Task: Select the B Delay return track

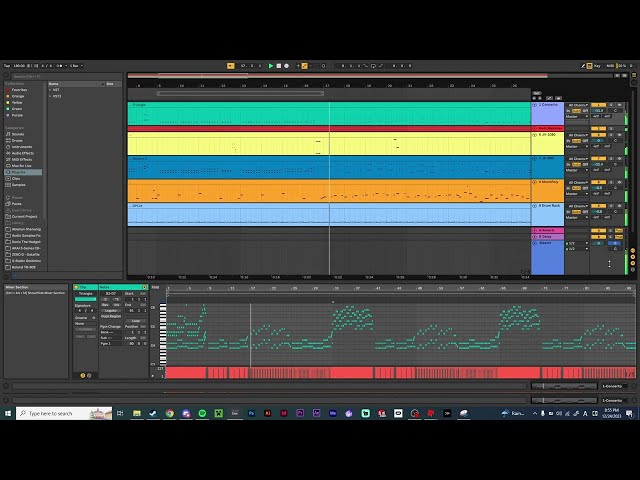Action: pos(547,237)
